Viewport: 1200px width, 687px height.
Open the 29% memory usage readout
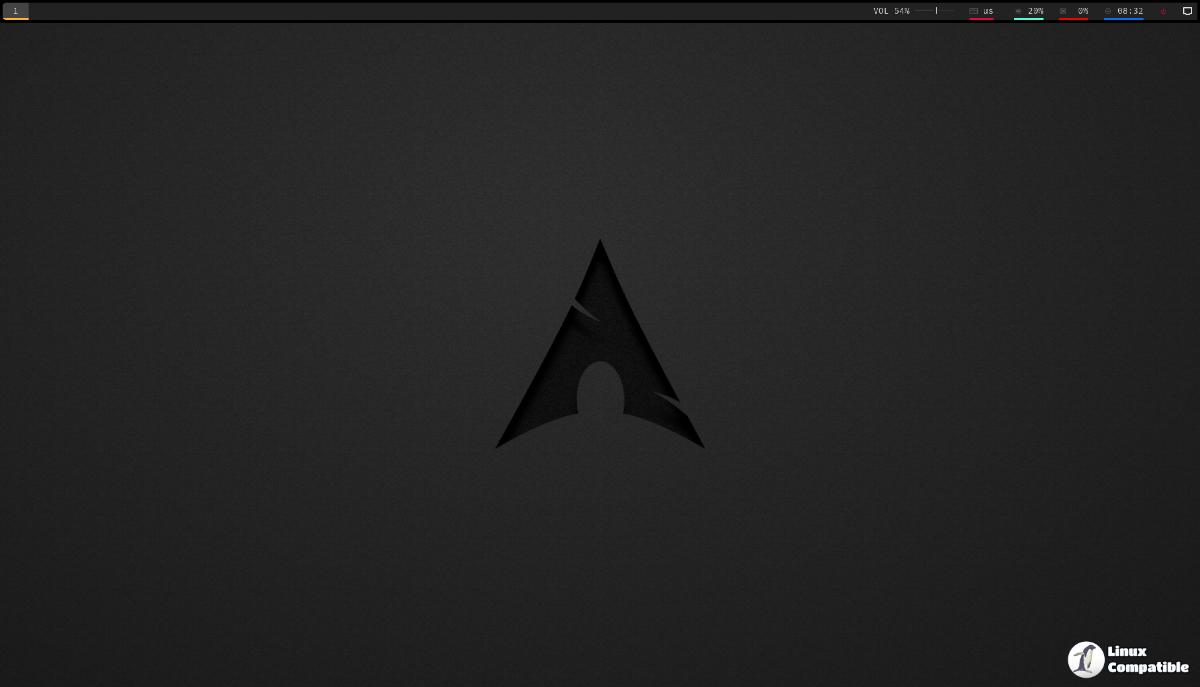coord(1035,11)
